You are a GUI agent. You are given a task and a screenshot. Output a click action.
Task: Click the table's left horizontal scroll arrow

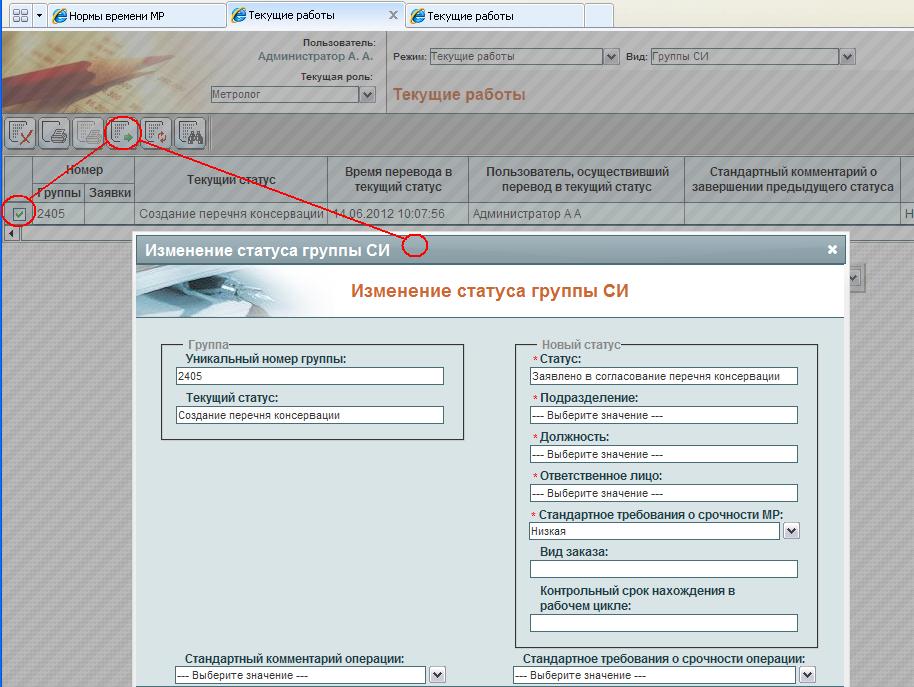11,233
